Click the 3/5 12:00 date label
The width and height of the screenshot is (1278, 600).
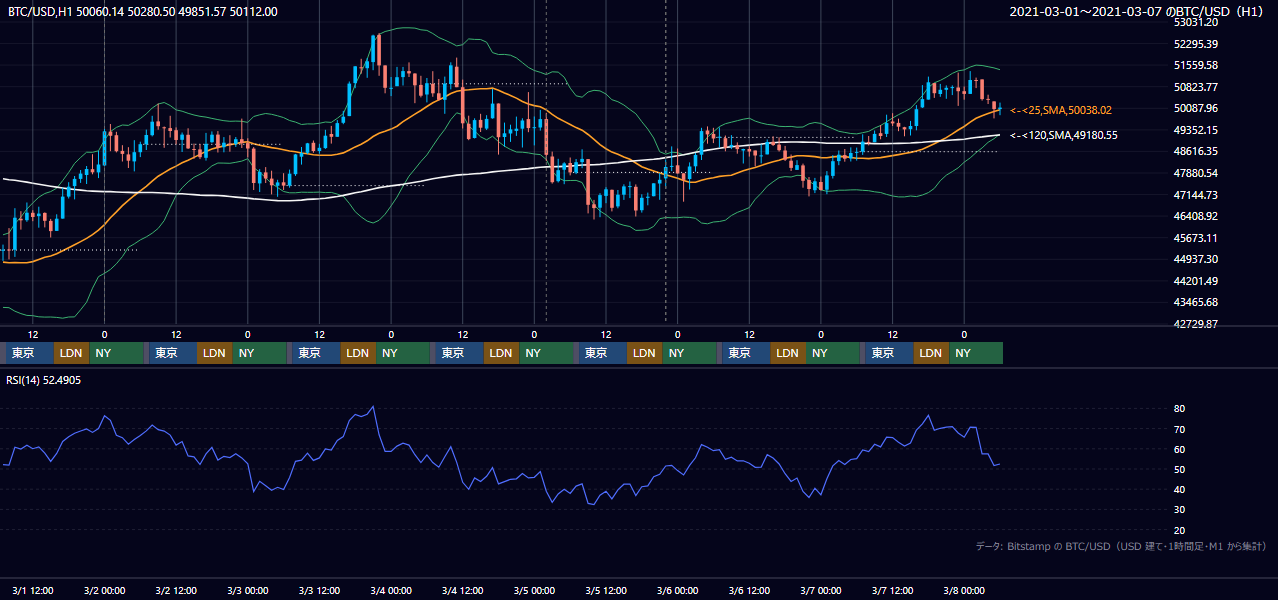click(x=606, y=590)
